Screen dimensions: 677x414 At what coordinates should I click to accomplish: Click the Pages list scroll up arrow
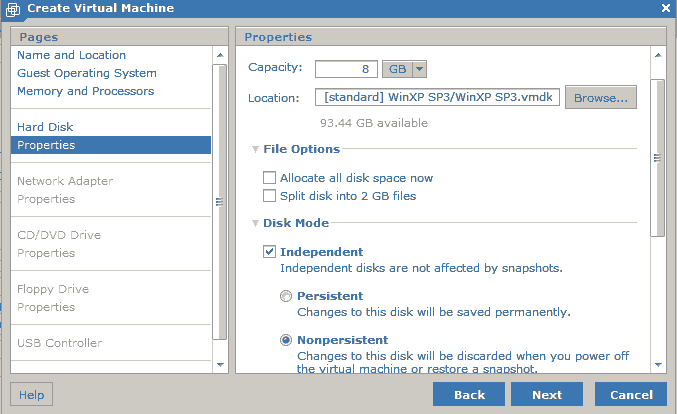(220, 55)
